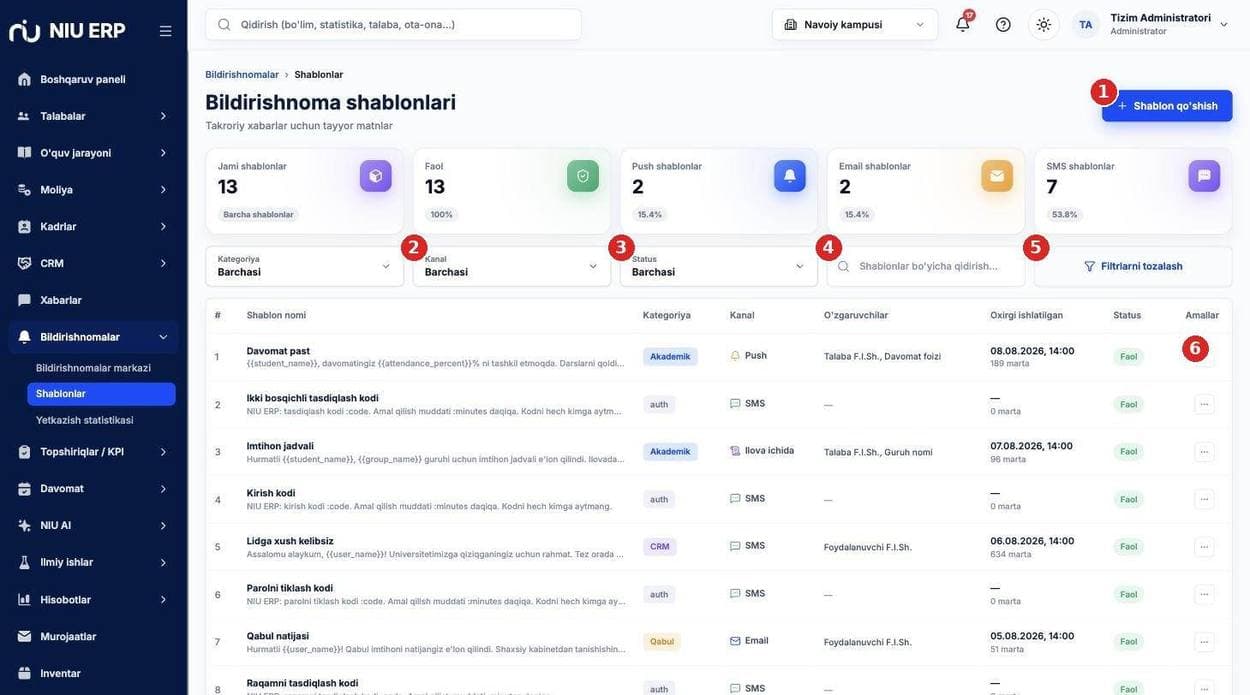Open actions menu for Kirish kodi row
Screen dimensions: 1250x695
[1204, 499]
